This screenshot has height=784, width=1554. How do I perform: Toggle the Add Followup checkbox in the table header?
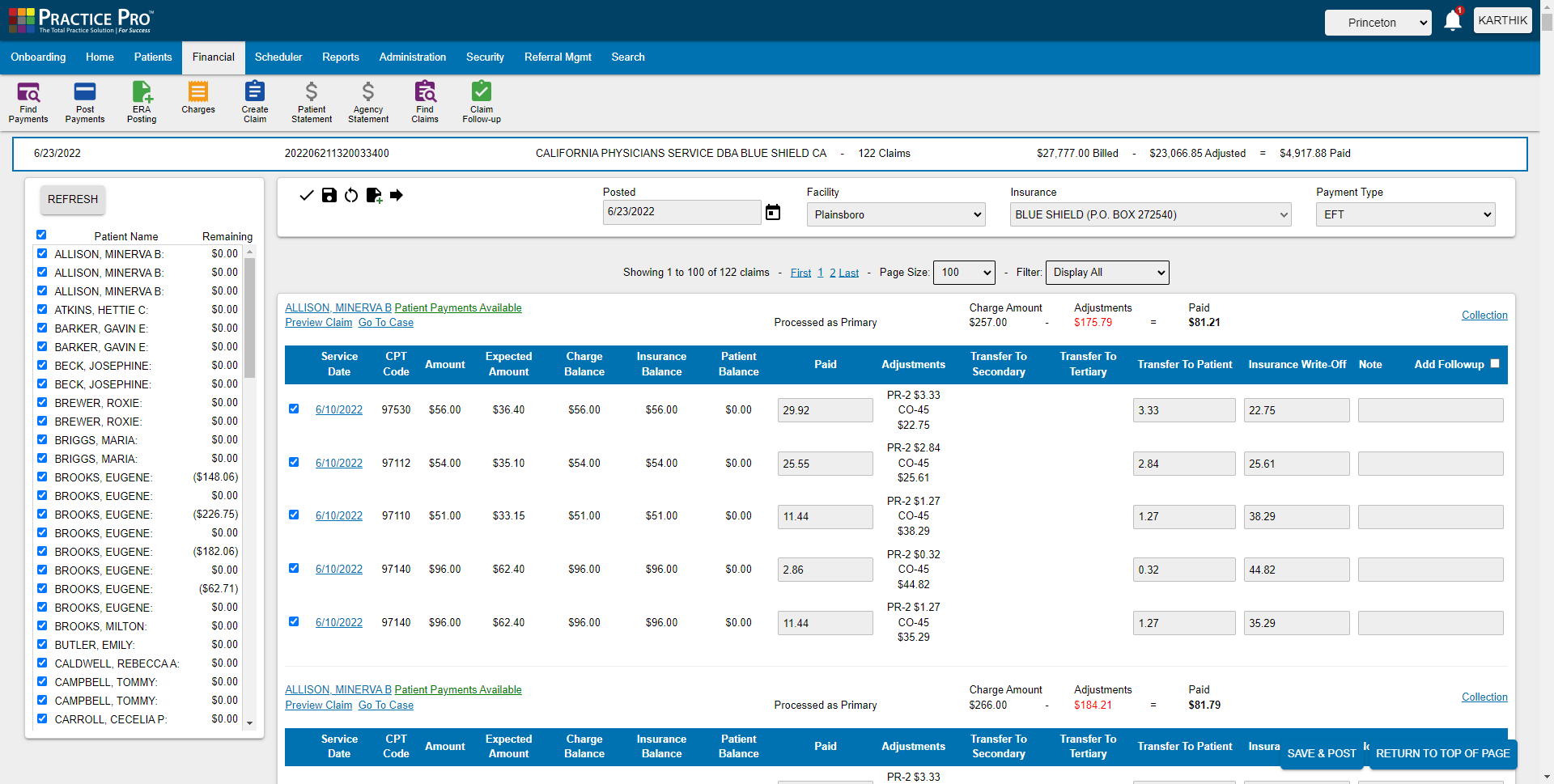tap(1494, 363)
